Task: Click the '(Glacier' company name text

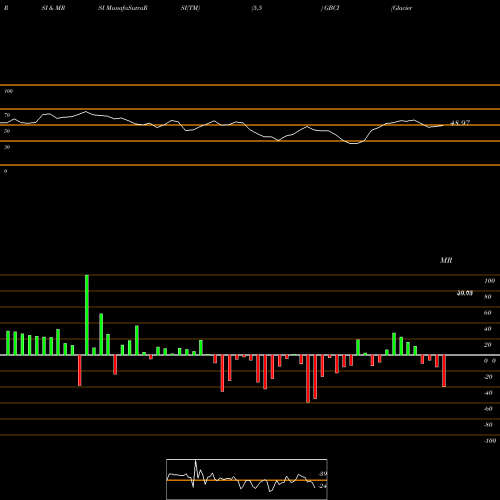Action: point(401,8)
